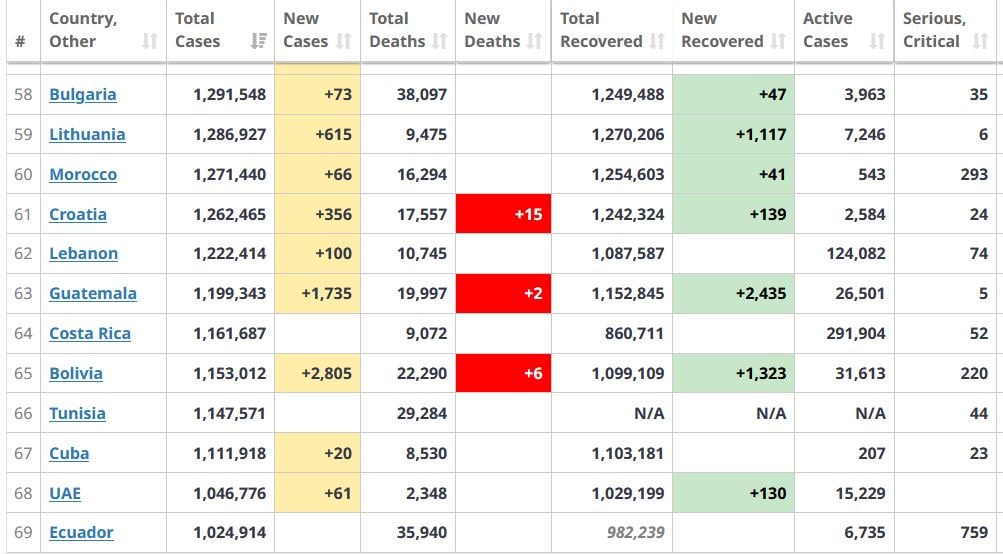This screenshot has width=1003, height=554.
Task: Select UAE new recovered +130 cell
Action: pos(734,493)
